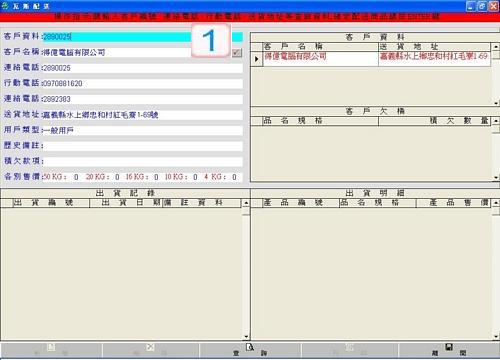Image resolution: width=500 pixels, height=360 pixels.
Task: Click the customer table's scroll-up arrow
Action: [x=496, y=47]
